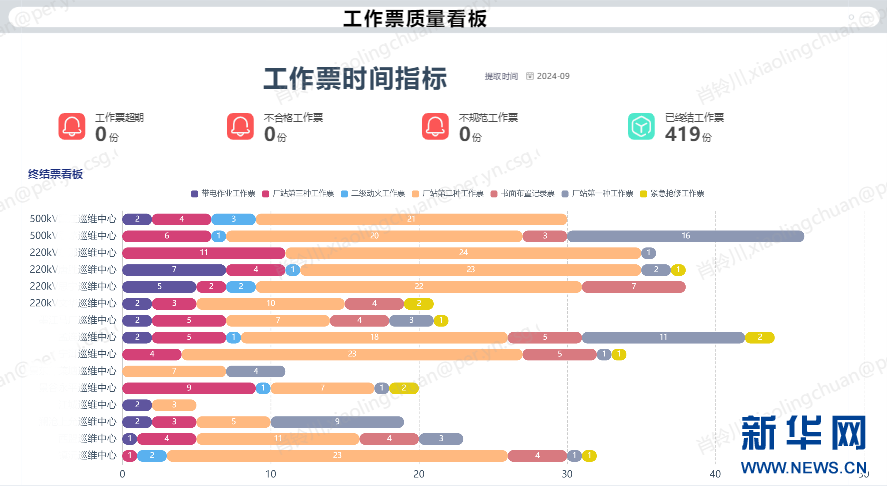The image size is (887, 486).
Task: Click the teal cube icon for 已终结工作票
Action: coord(641,127)
